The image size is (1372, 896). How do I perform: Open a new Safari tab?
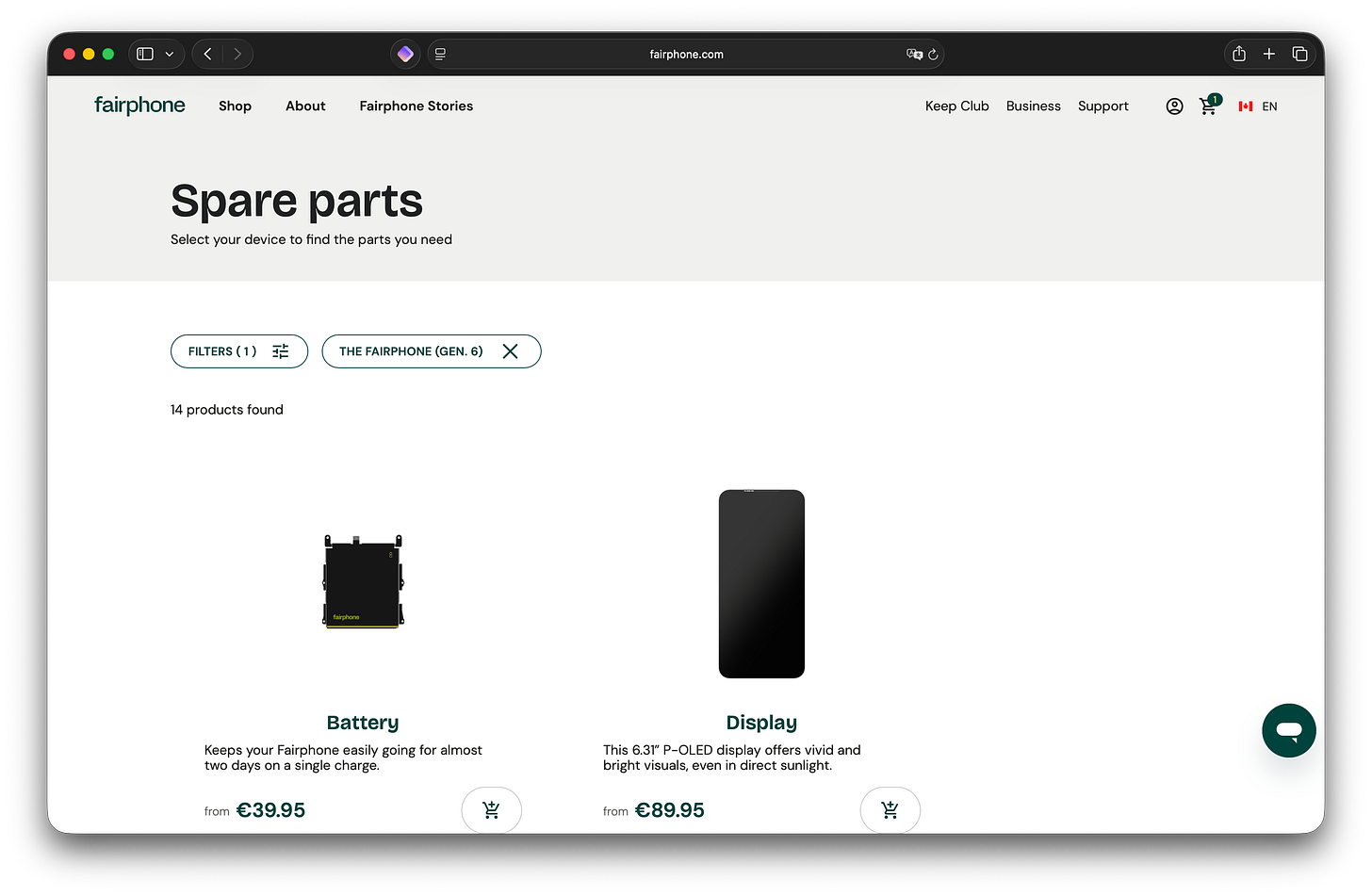1269,54
